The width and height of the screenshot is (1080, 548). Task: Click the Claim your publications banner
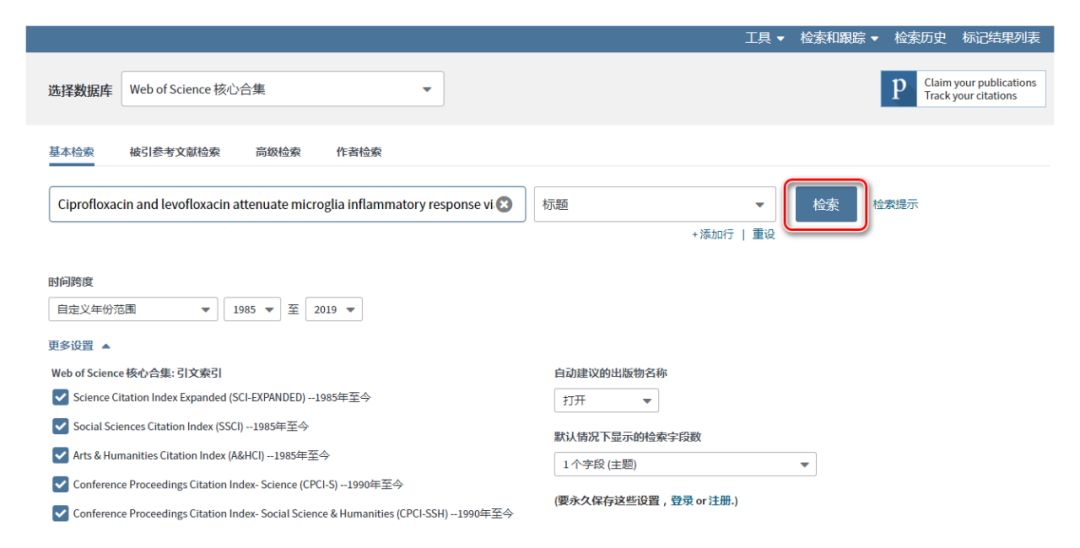pos(963,89)
